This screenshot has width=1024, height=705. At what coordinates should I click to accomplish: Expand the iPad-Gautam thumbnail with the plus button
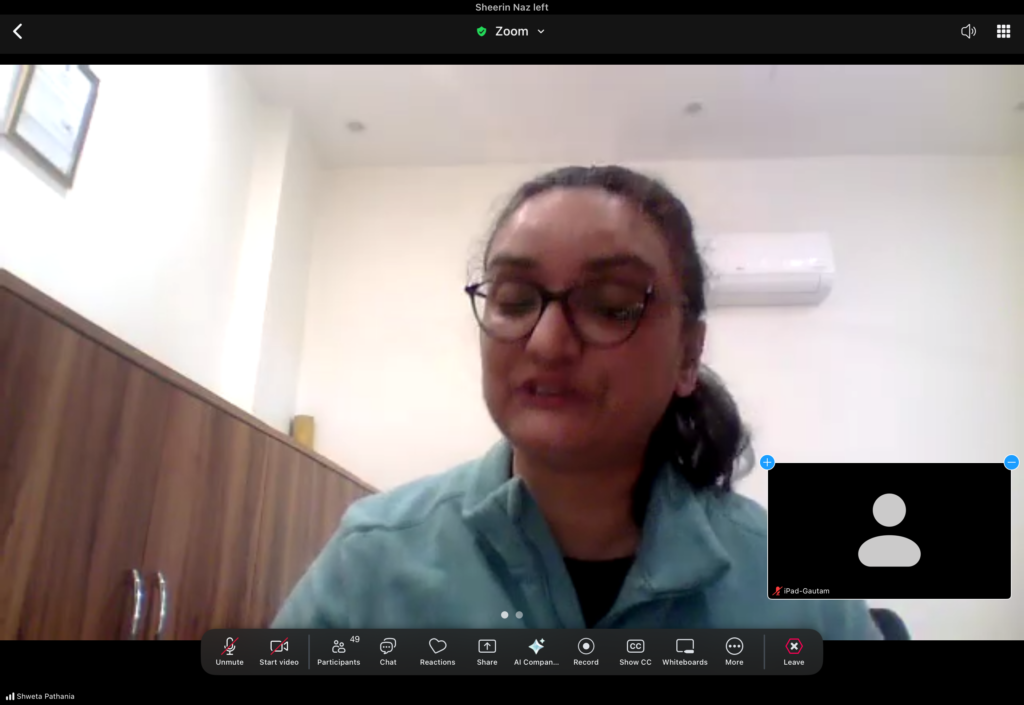(767, 462)
